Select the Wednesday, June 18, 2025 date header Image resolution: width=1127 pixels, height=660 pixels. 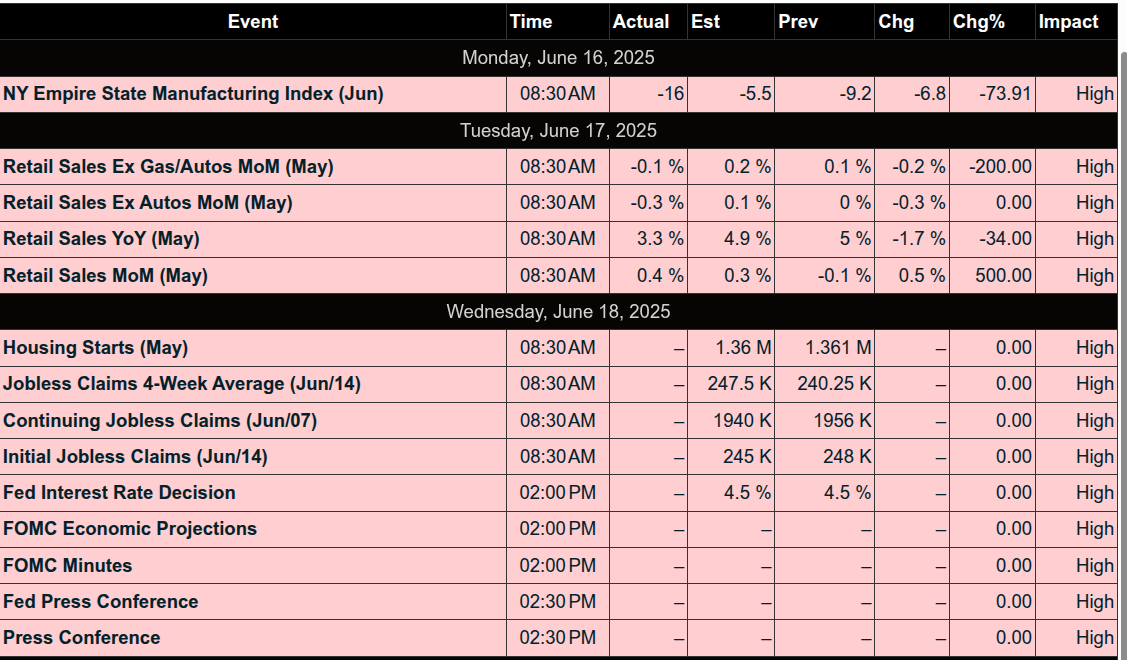[558, 312]
